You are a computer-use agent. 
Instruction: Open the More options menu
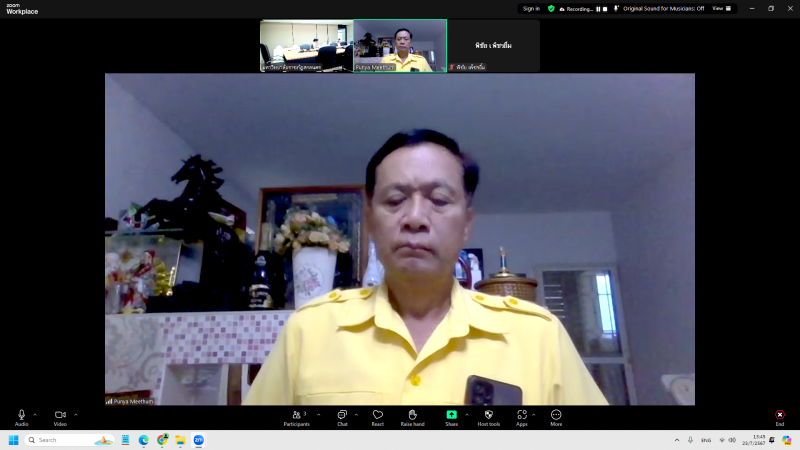click(556, 415)
